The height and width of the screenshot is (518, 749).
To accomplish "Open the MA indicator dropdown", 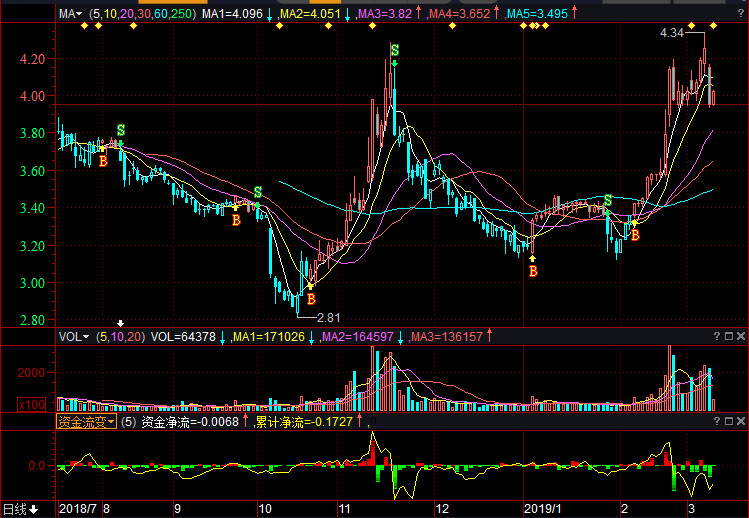I will tap(70, 14).
